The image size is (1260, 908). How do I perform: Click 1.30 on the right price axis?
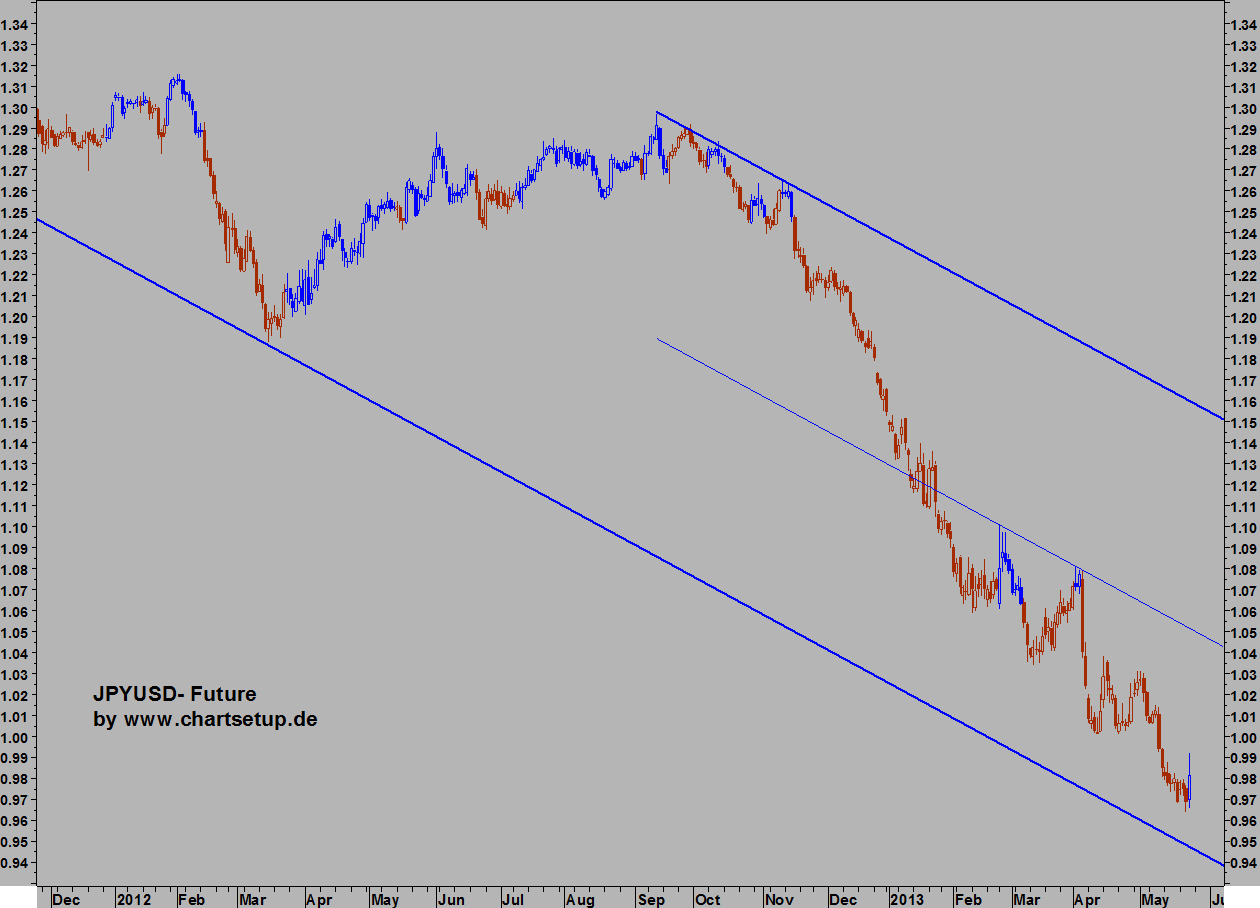(1245, 108)
